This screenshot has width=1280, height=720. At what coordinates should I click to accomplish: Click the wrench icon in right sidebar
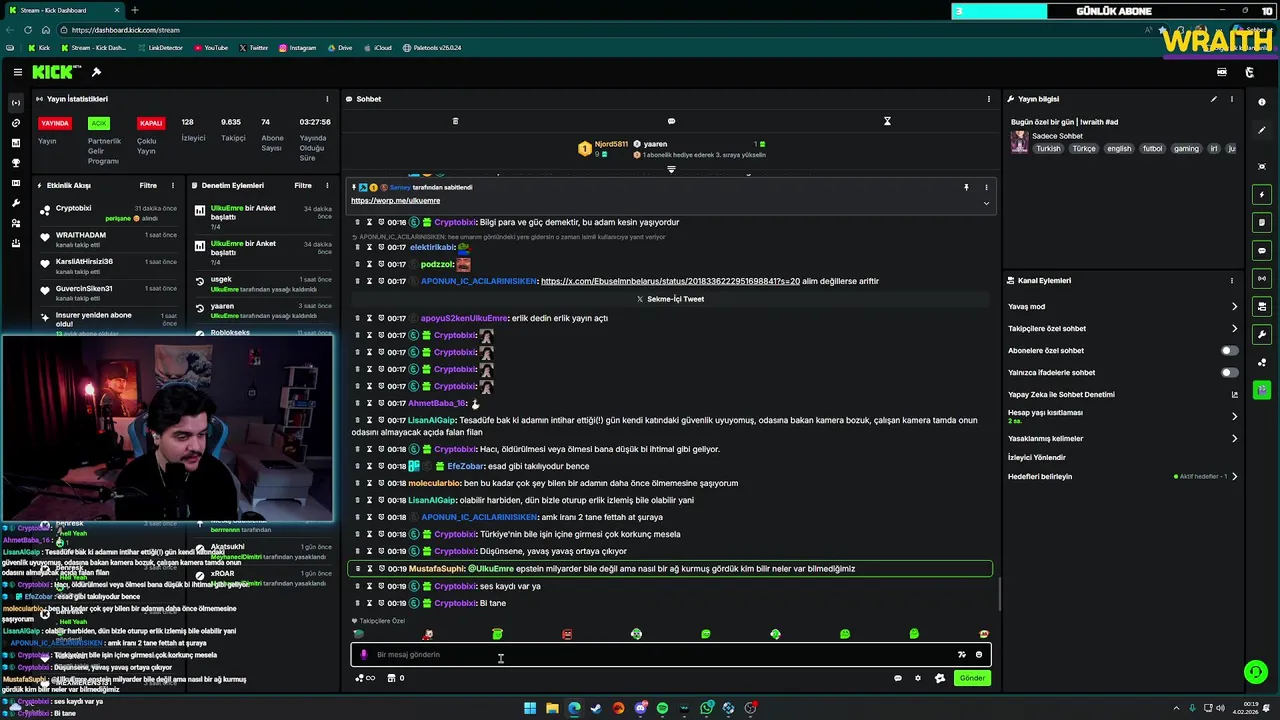[1262, 334]
